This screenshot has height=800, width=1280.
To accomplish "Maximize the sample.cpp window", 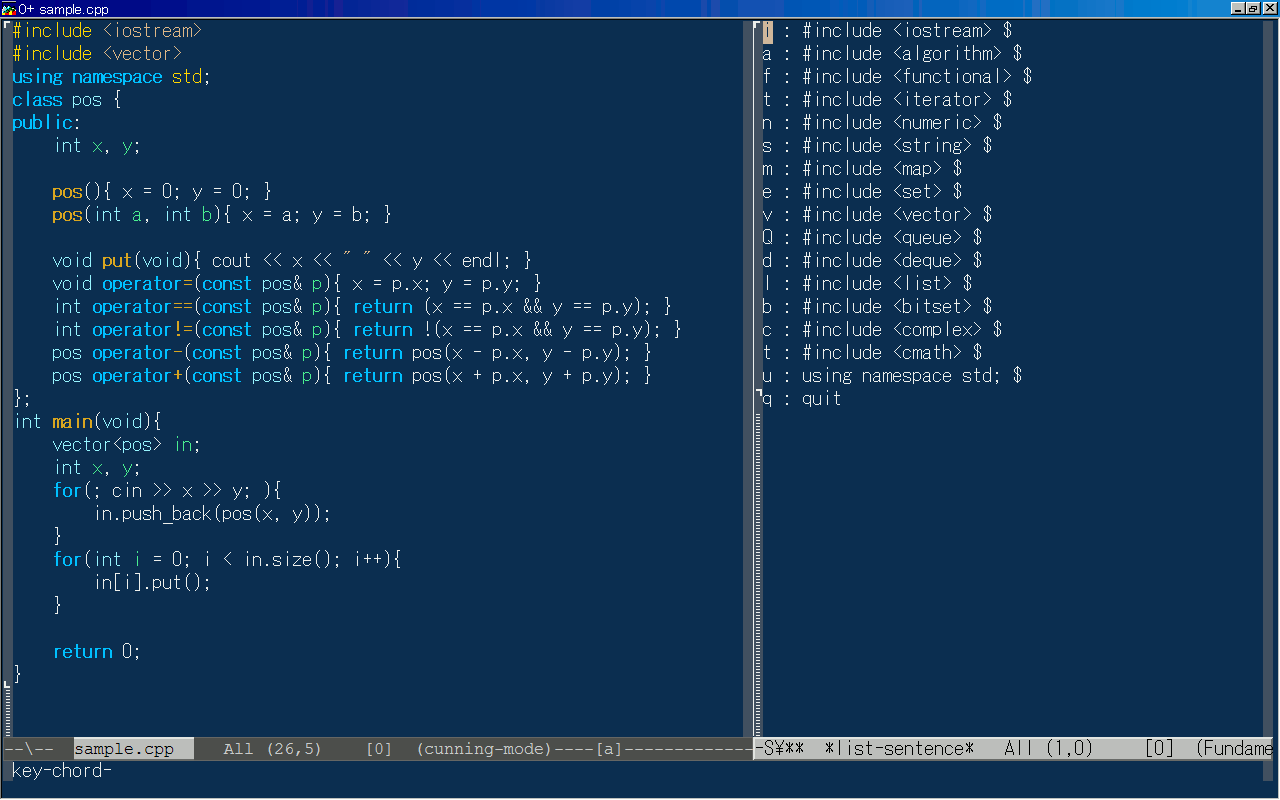I will tap(1253, 8).
